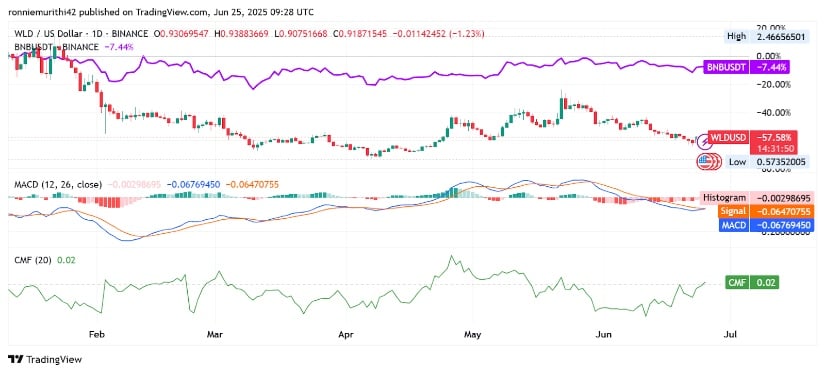
Task: Click the Histogram scale label
Action: [x=726, y=198]
